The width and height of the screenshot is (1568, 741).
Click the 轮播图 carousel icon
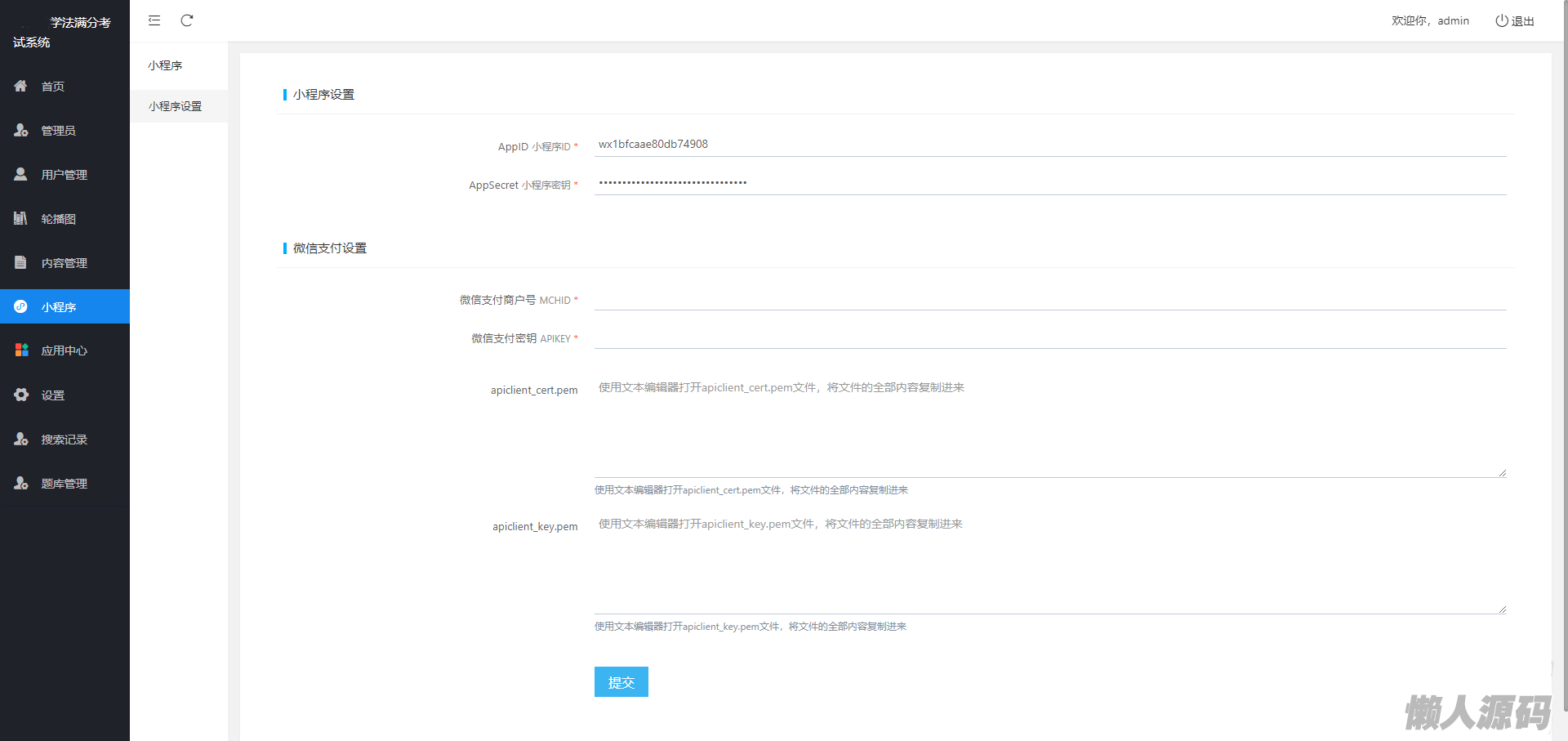tap(21, 218)
